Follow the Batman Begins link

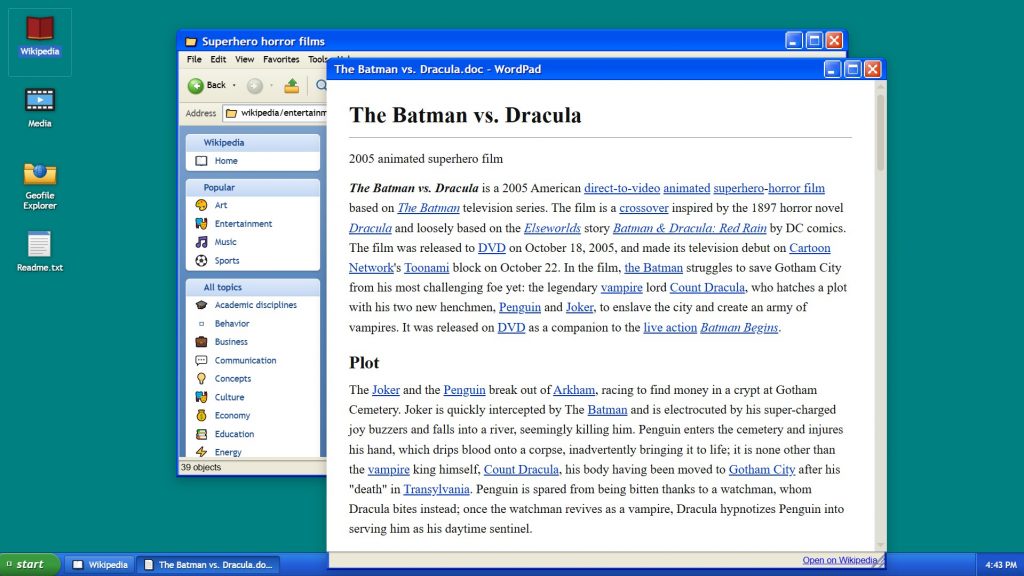[x=739, y=327]
